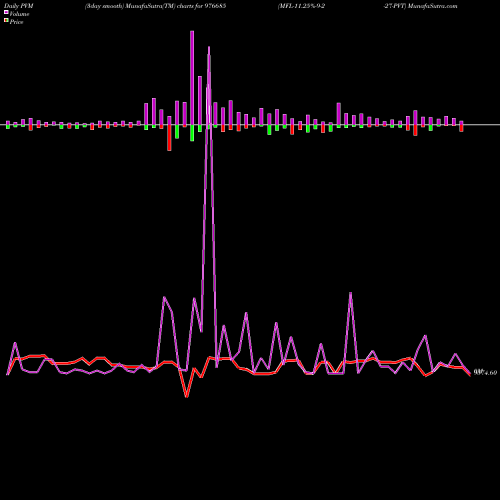Click the 'Daily PVM' title text
Viewport: 500px width, 500px height.
pos(19,6)
